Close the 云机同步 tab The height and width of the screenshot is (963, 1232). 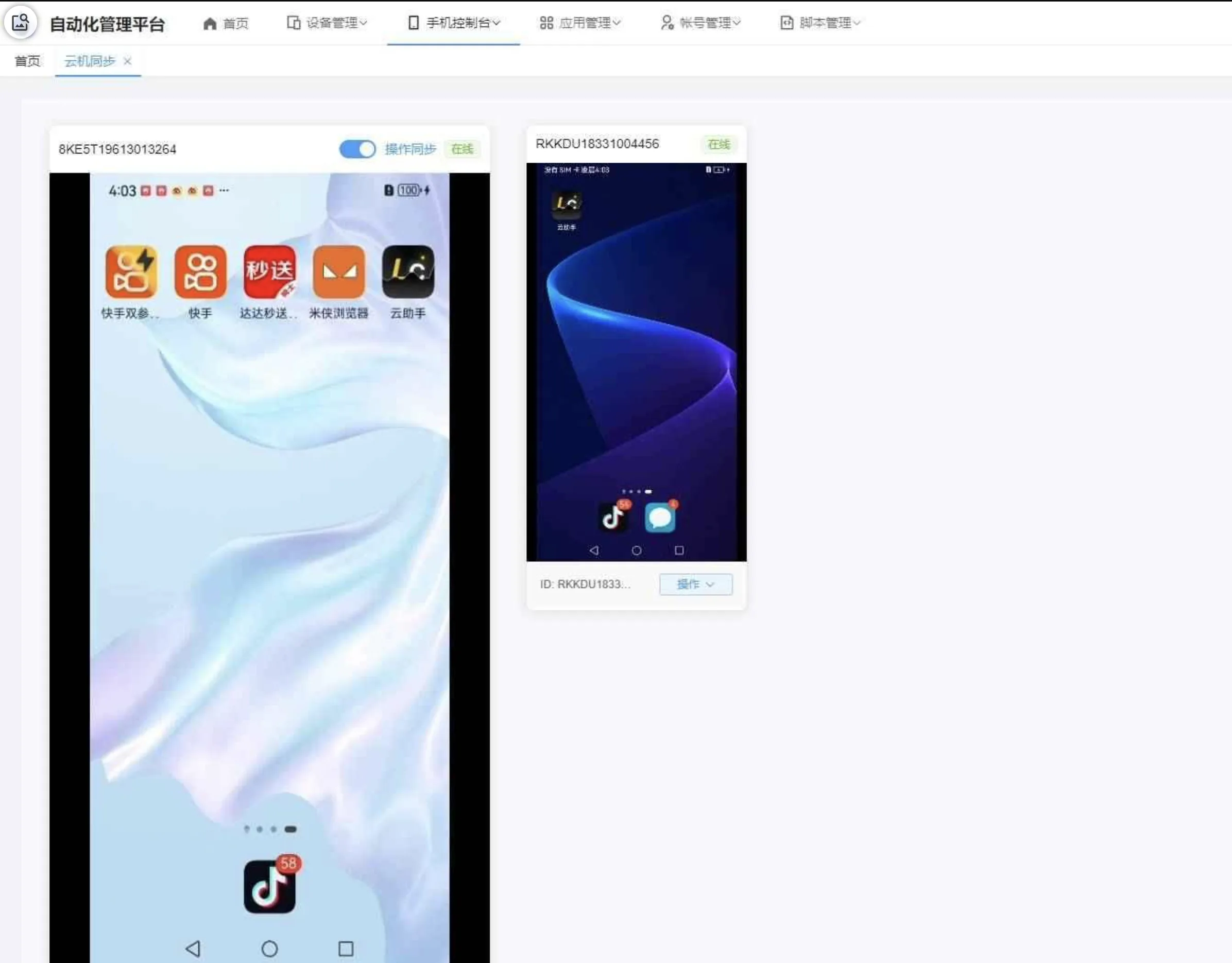[128, 61]
